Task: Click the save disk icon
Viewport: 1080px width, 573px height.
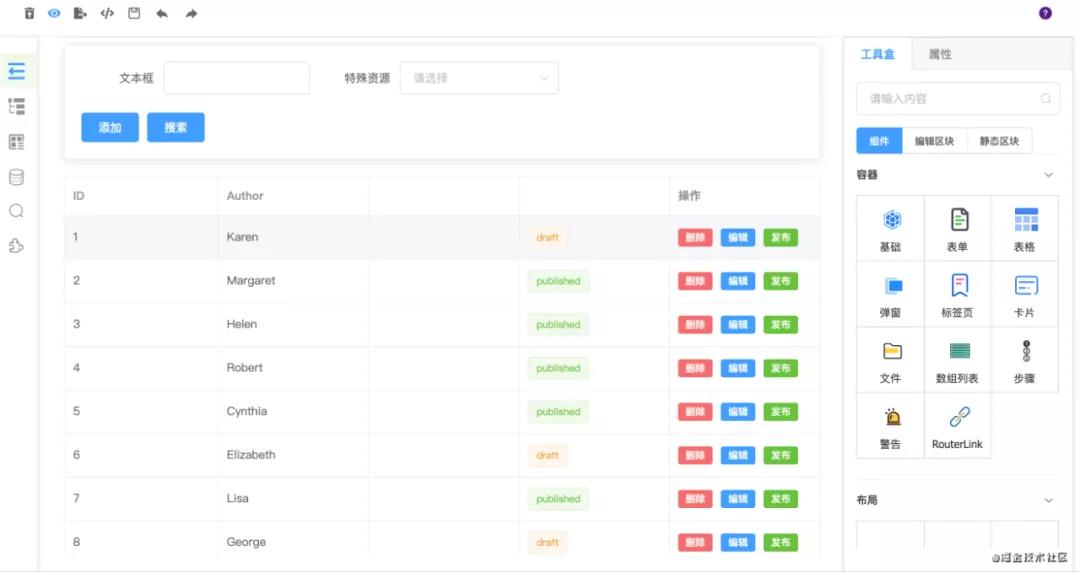Action: coord(134,13)
